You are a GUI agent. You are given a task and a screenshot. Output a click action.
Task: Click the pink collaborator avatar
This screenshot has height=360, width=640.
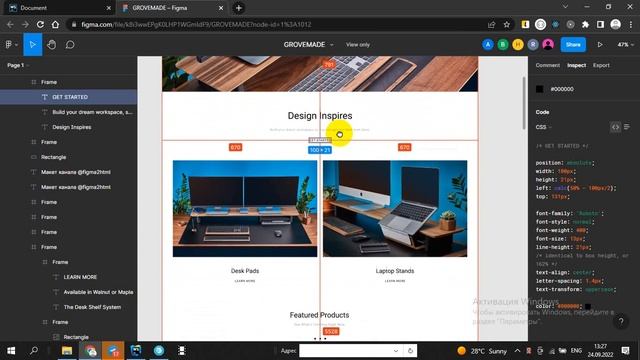tap(548, 44)
